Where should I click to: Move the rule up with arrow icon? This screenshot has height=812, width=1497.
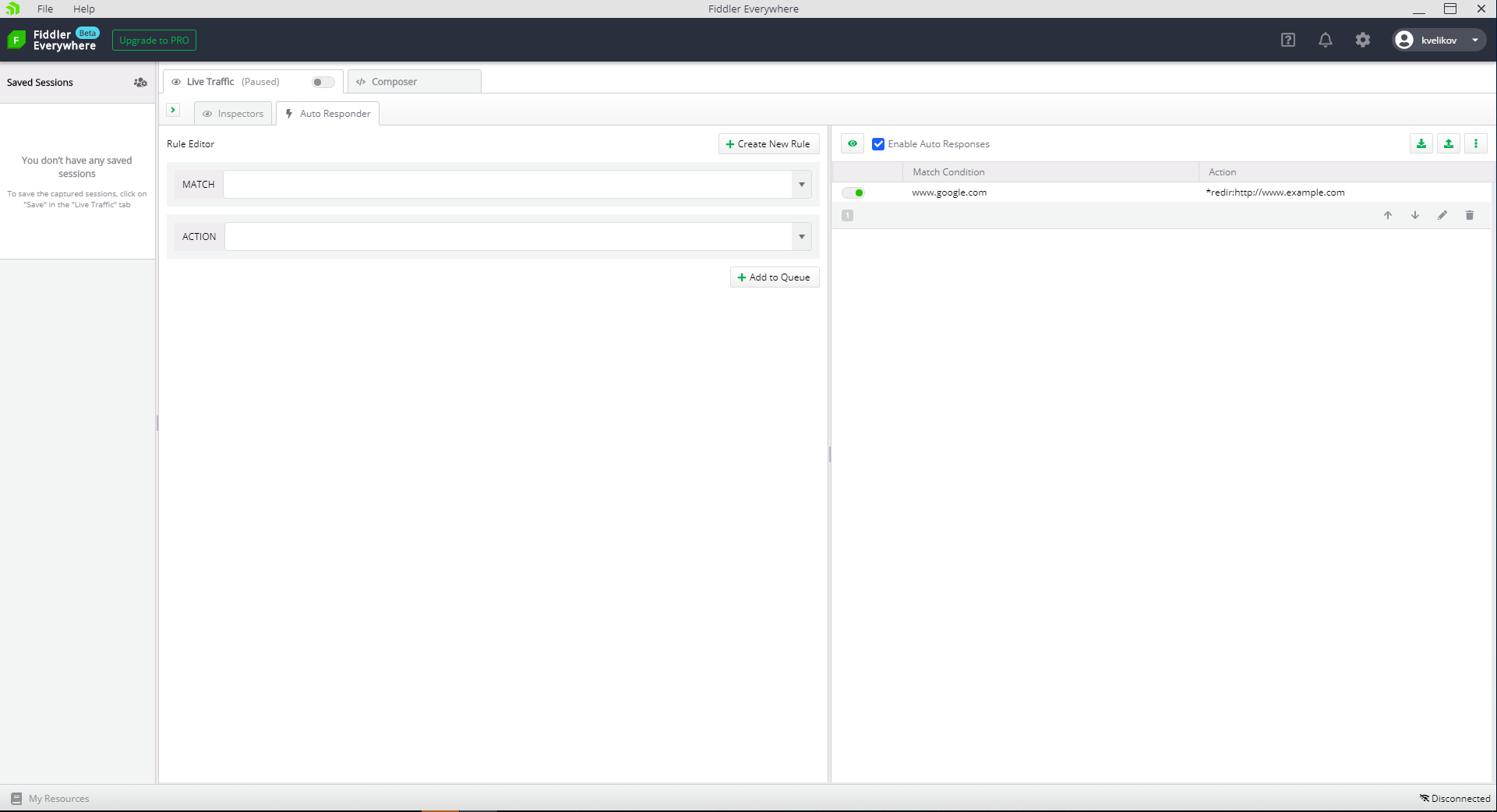(1387, 215)
